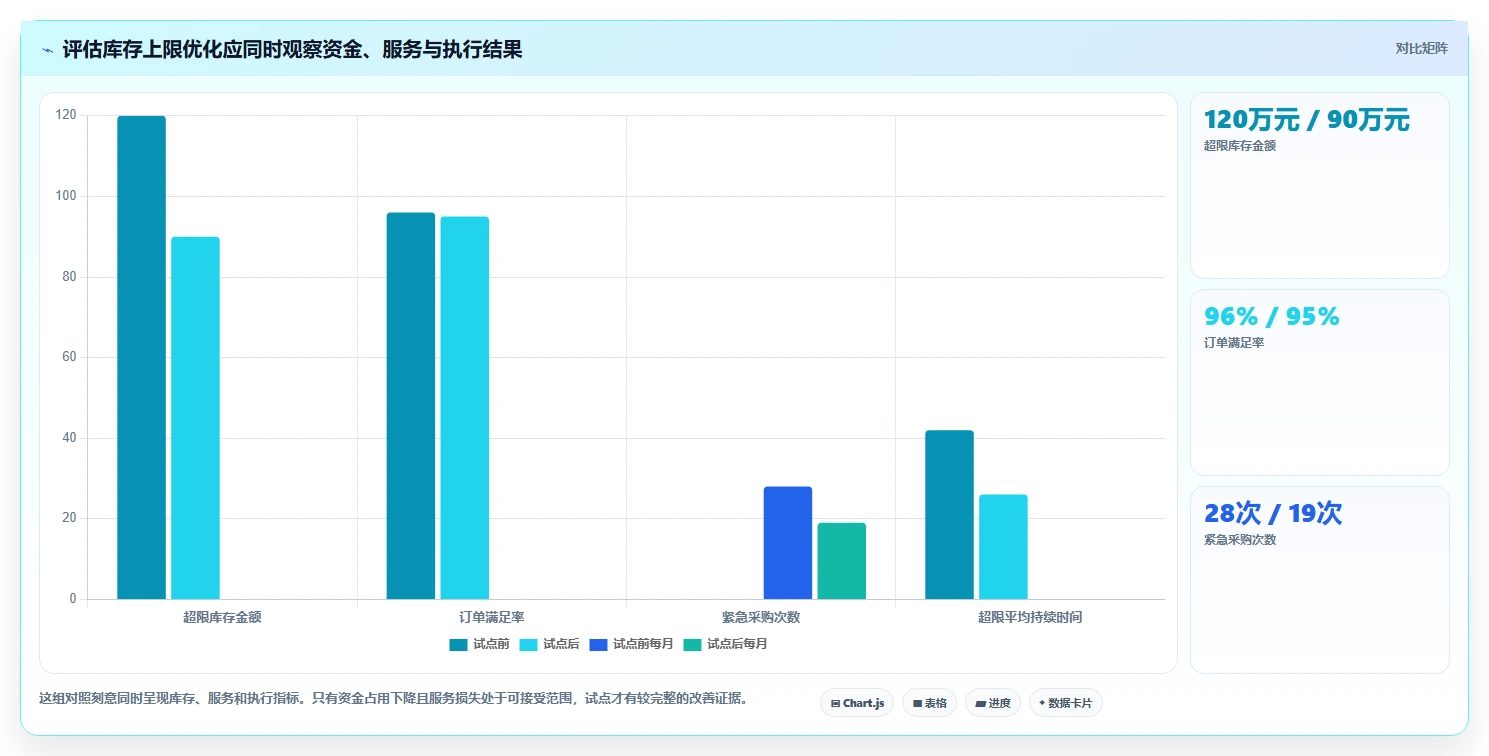Click the 试点前 bar for 订单满足率
Image resolution: width=1489 pixels, height=756 pixels.
(411, 406)
